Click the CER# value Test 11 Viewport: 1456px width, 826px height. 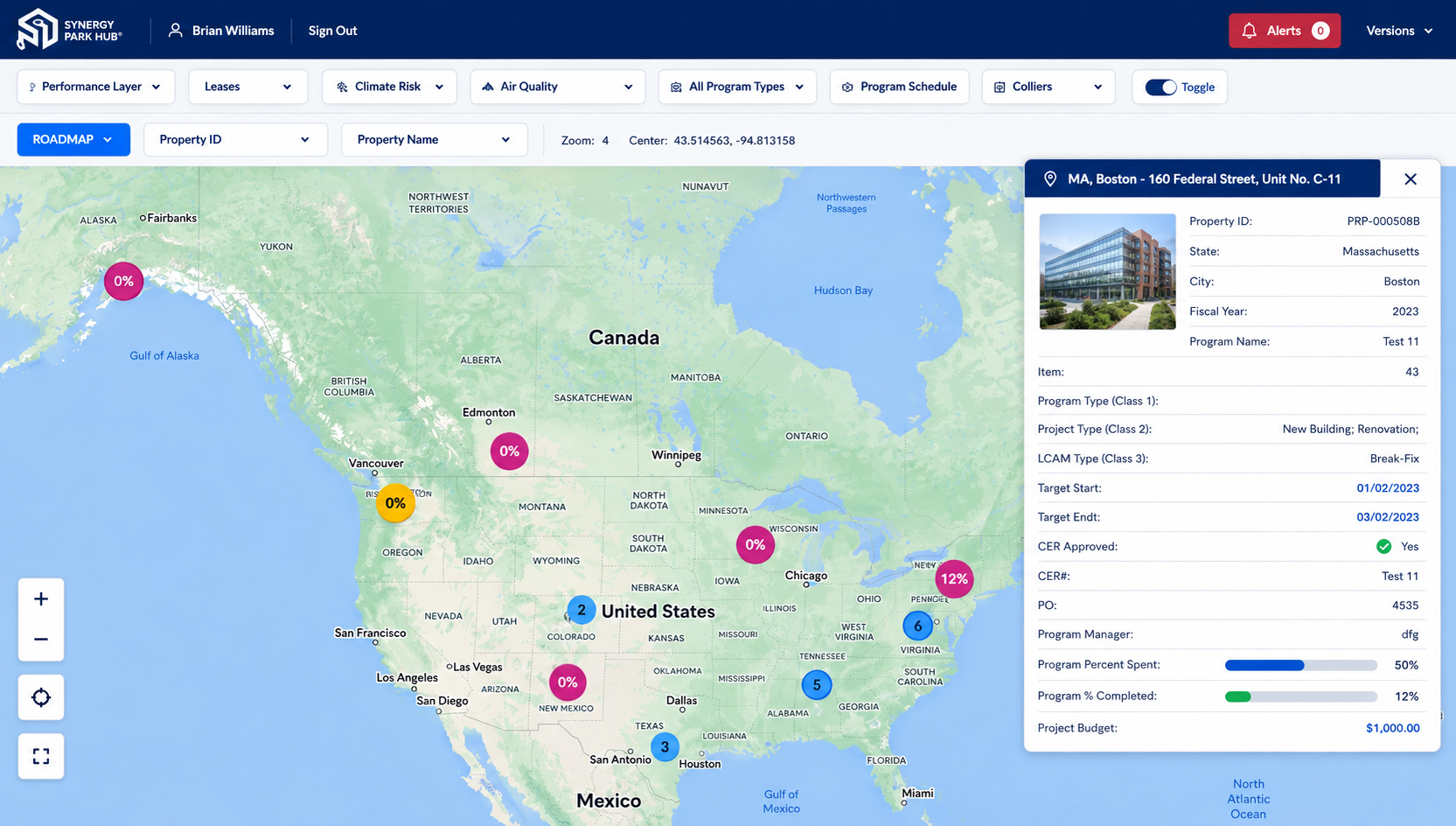click(1400, 577)
